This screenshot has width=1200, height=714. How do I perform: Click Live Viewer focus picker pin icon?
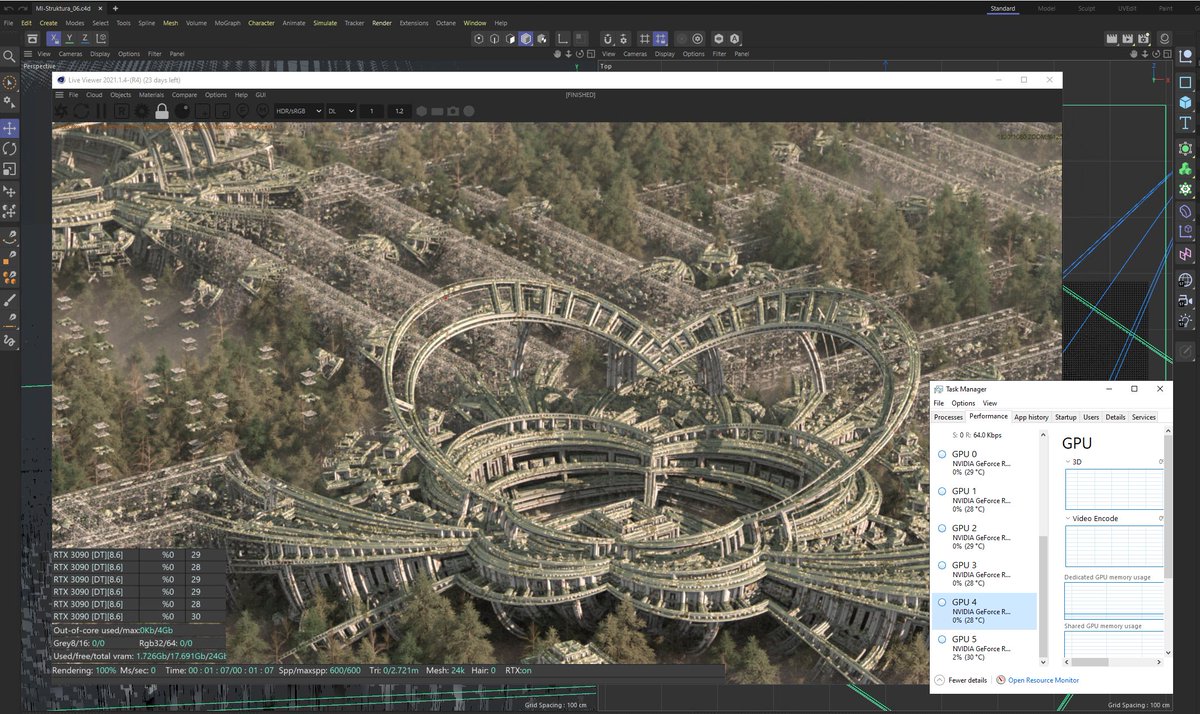tap(242, 111)
